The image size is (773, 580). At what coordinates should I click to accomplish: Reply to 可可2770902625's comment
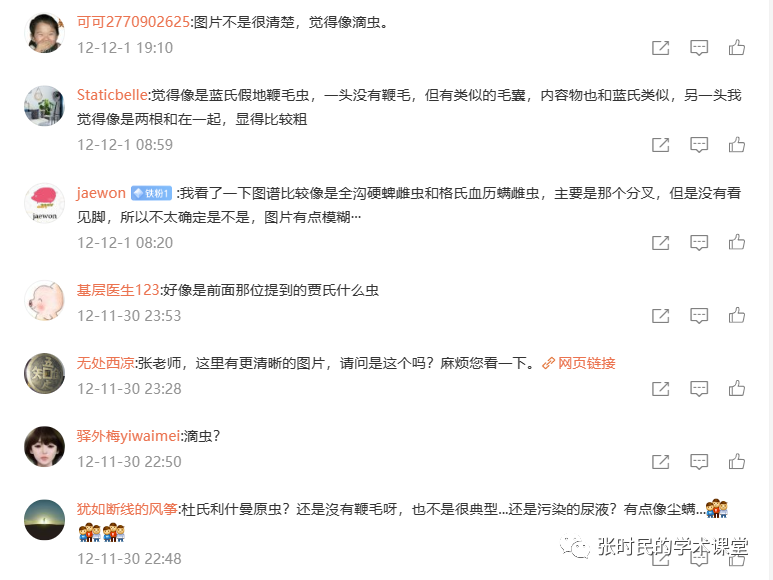699,48
